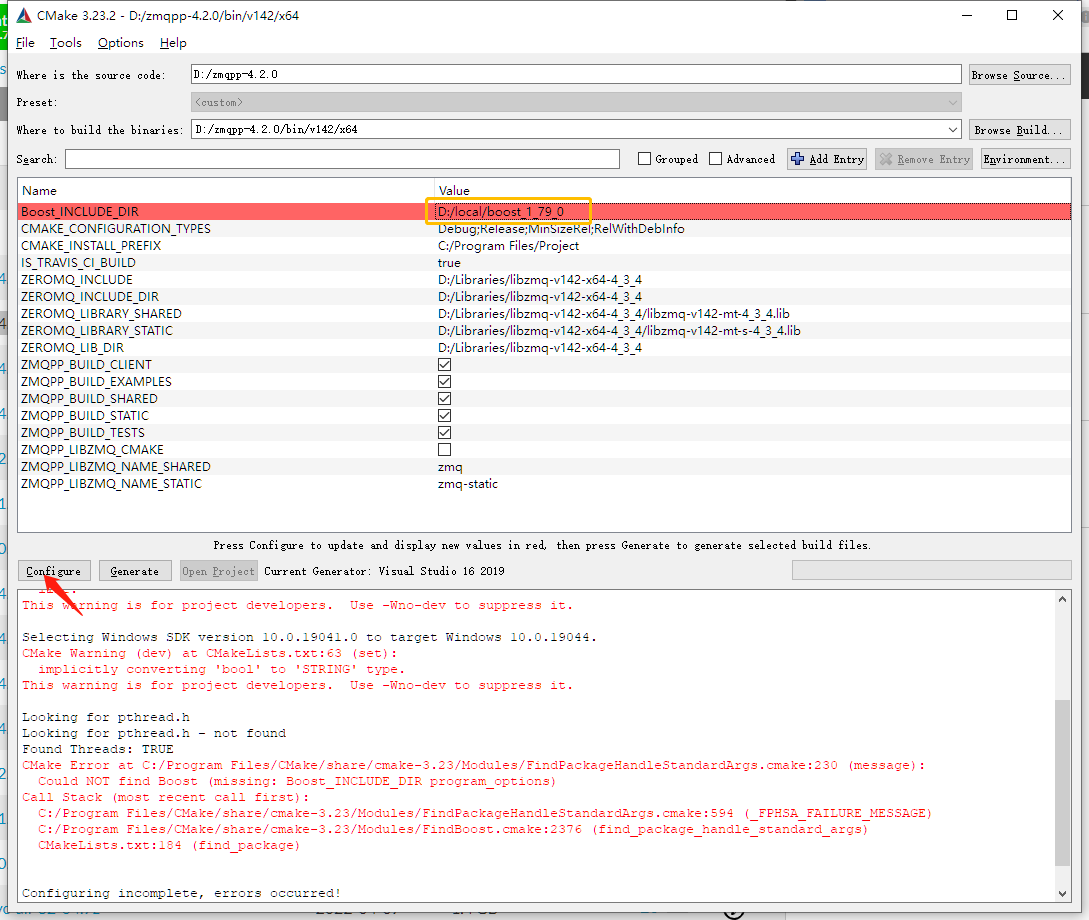This screenshot has height=920, width=1089.
Task: Click the blue plus Add Entry icon
Action: 797,159
